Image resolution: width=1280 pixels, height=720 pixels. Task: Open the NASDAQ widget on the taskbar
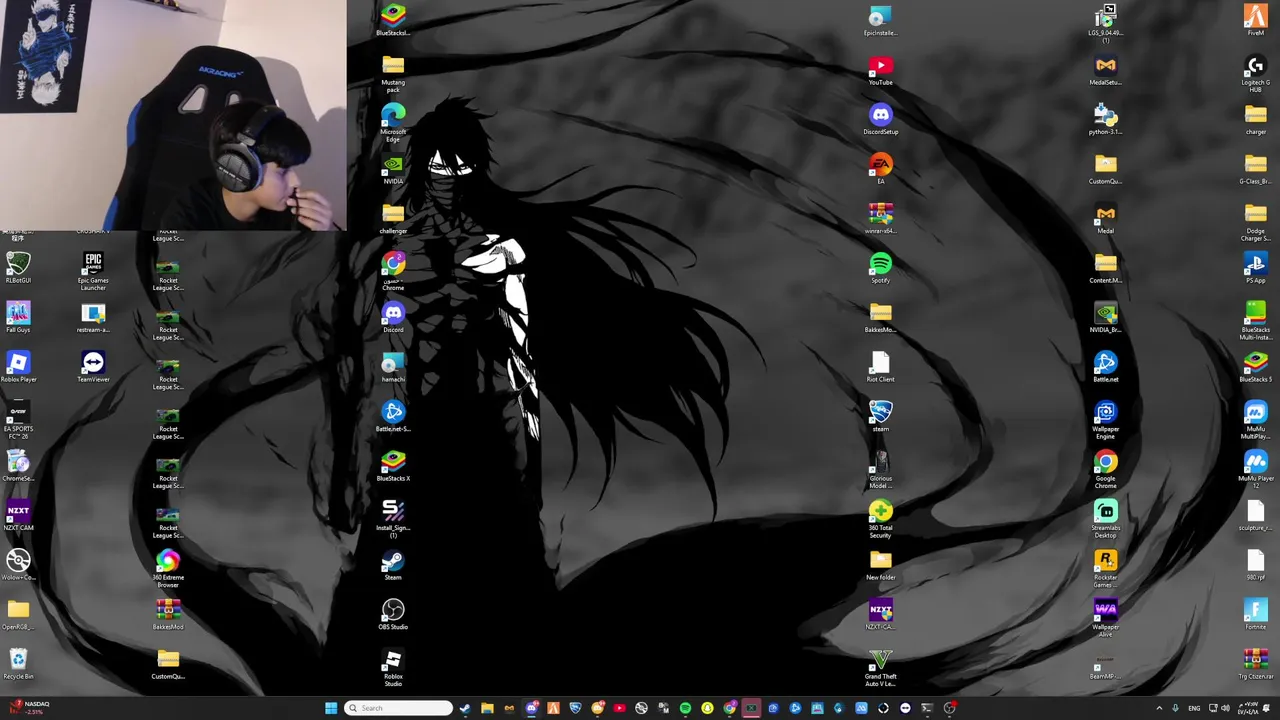27,708
